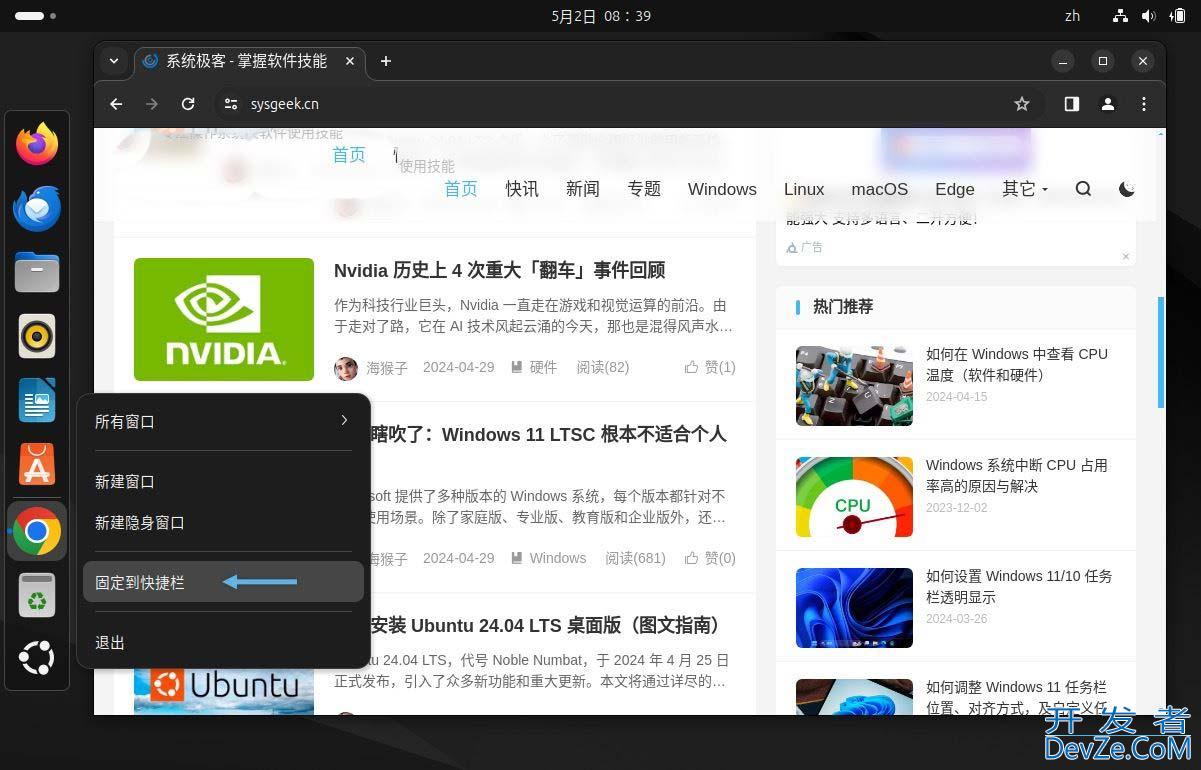Open 海猴子 author of Nvidia article
The width and height of the screenshot is (1201, 770).
(x=386, y=367)
